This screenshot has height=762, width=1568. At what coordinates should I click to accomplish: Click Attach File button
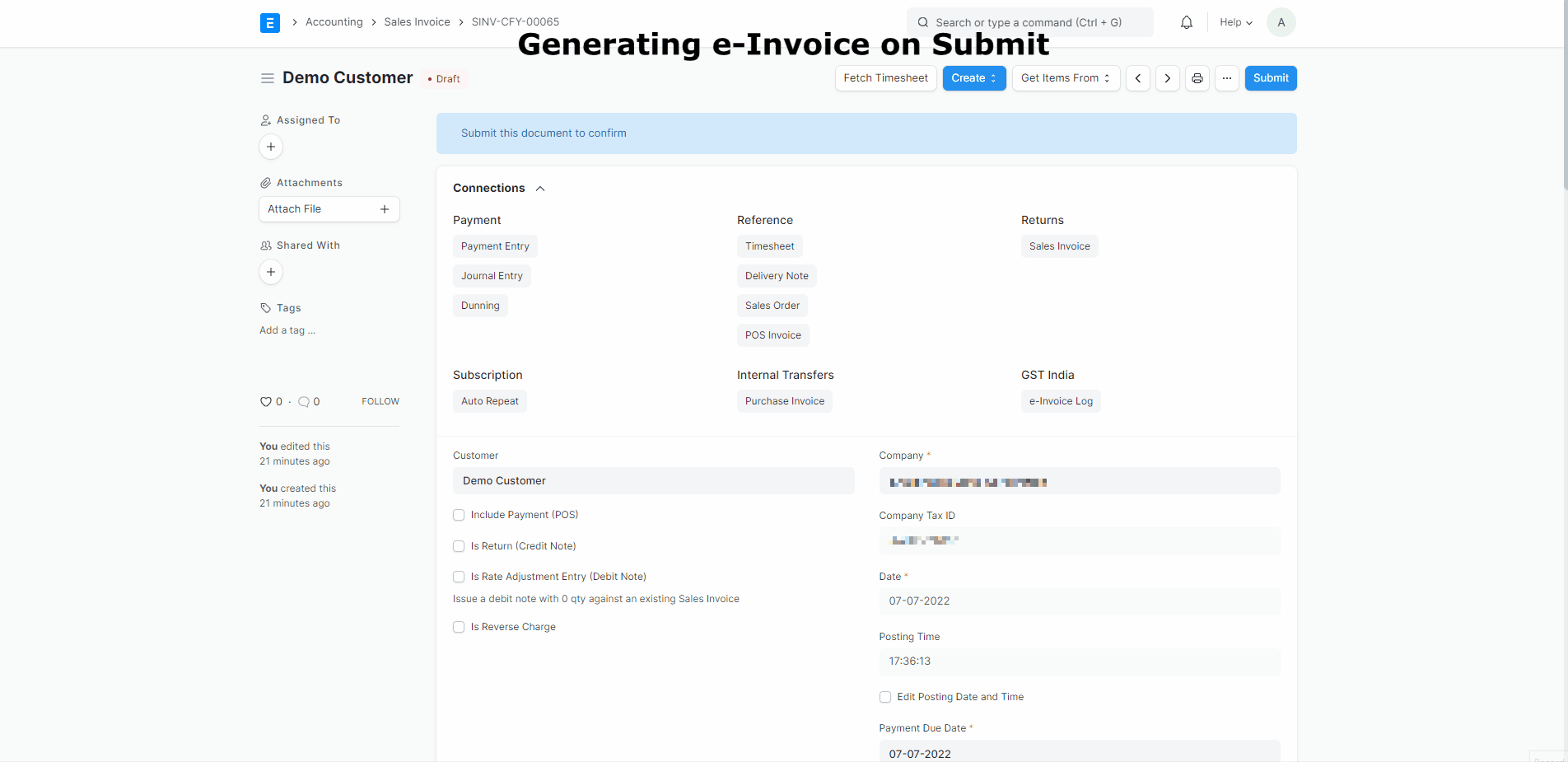[x=329, y=209]
